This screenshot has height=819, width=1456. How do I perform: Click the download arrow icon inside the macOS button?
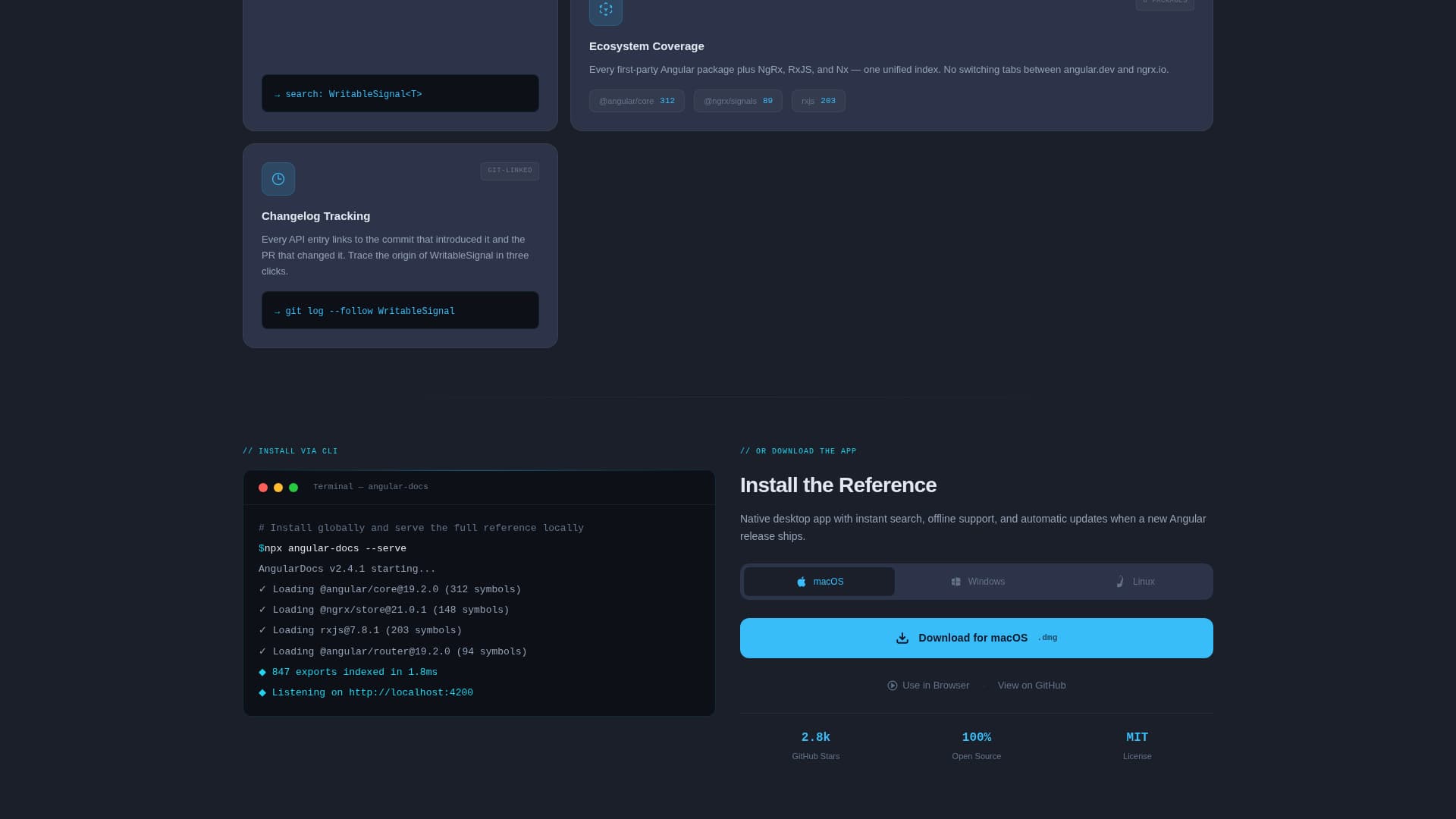(902, 638)
